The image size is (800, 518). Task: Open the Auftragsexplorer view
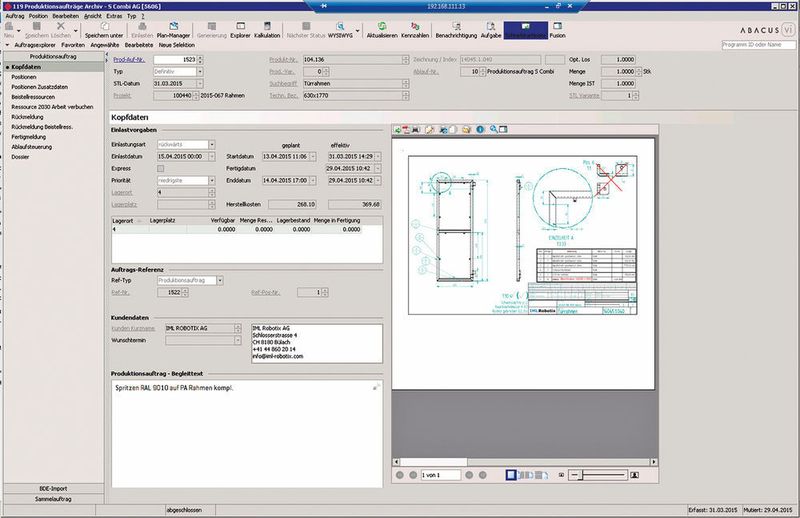[x=35, y=45]
